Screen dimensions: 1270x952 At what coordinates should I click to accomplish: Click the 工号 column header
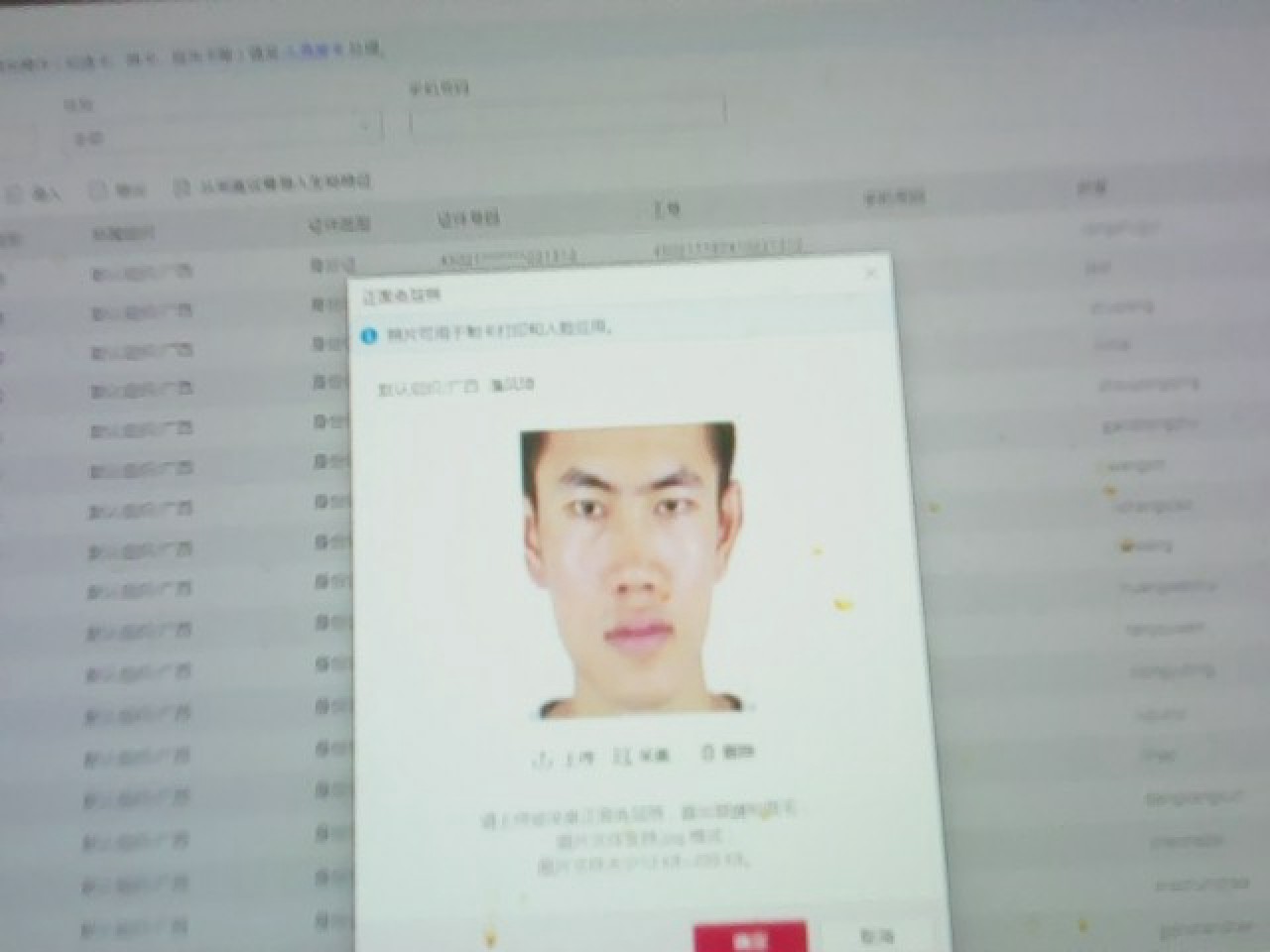point(667,209)
